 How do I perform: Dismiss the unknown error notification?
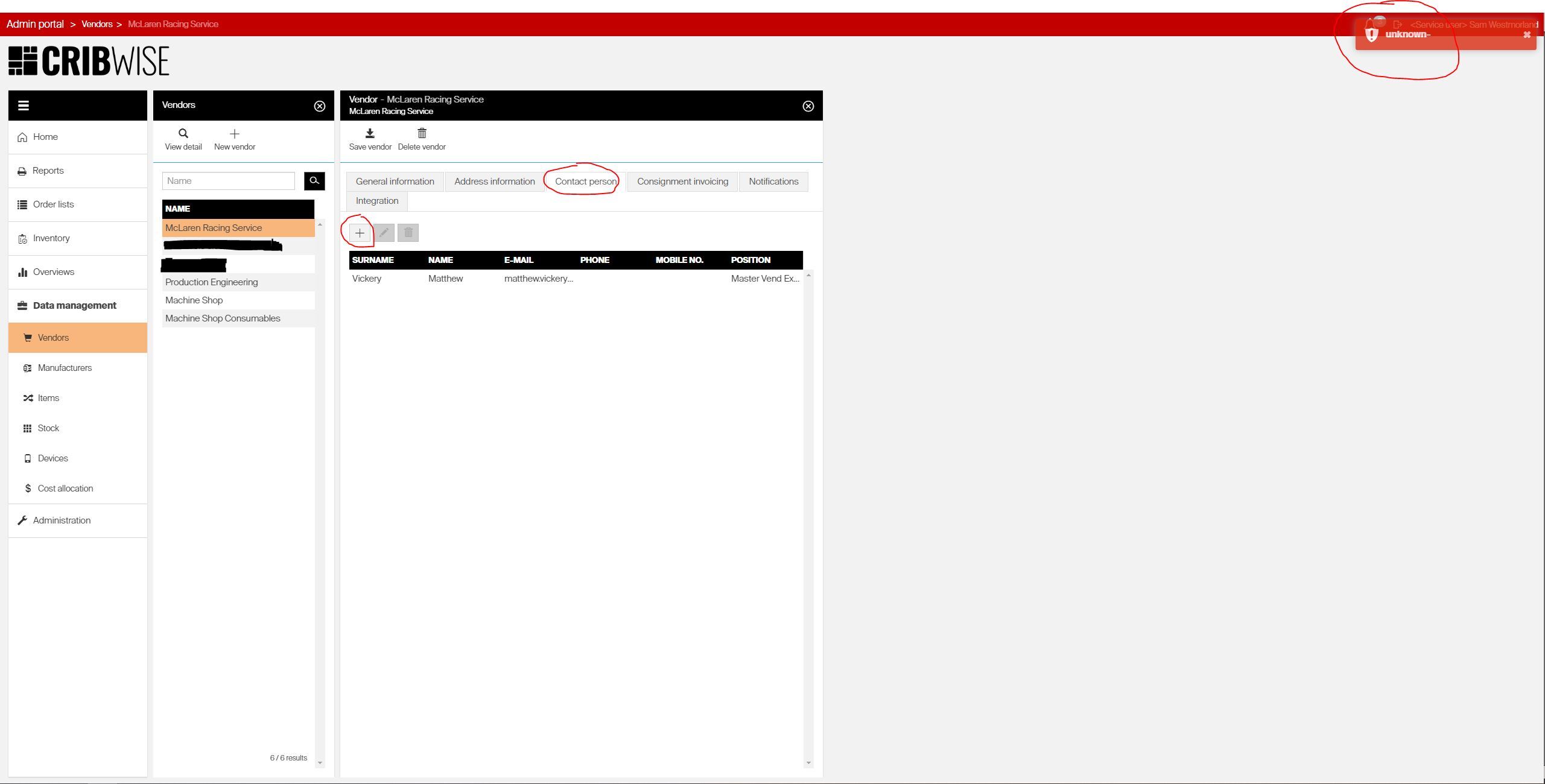pos(1526,35)
